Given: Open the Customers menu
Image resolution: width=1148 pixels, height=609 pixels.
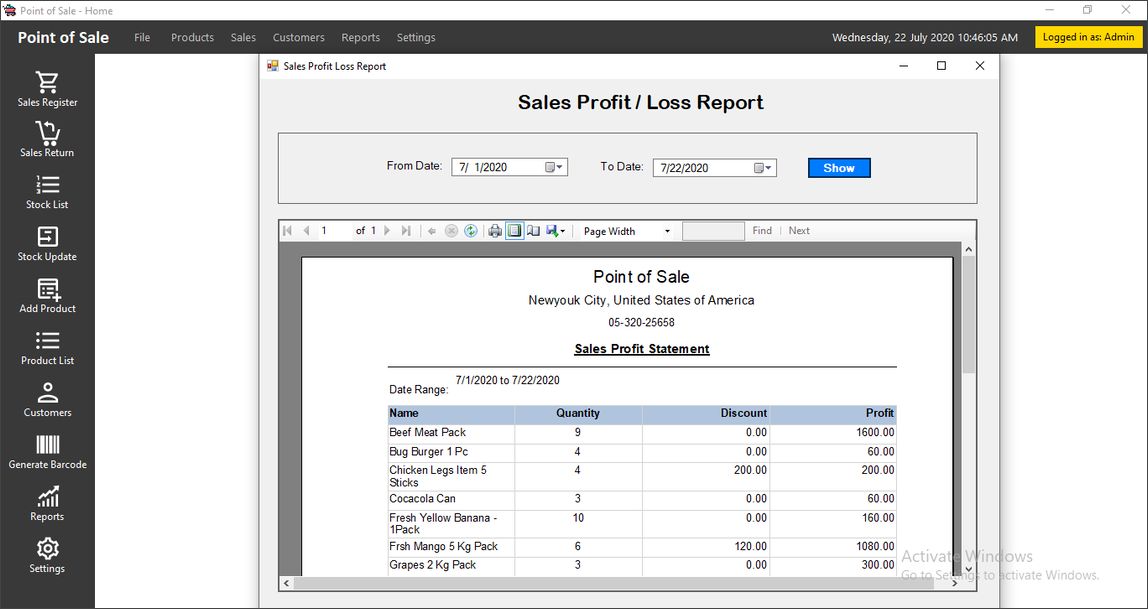Looking at the screenshot, I should click(x=298, y=37).
